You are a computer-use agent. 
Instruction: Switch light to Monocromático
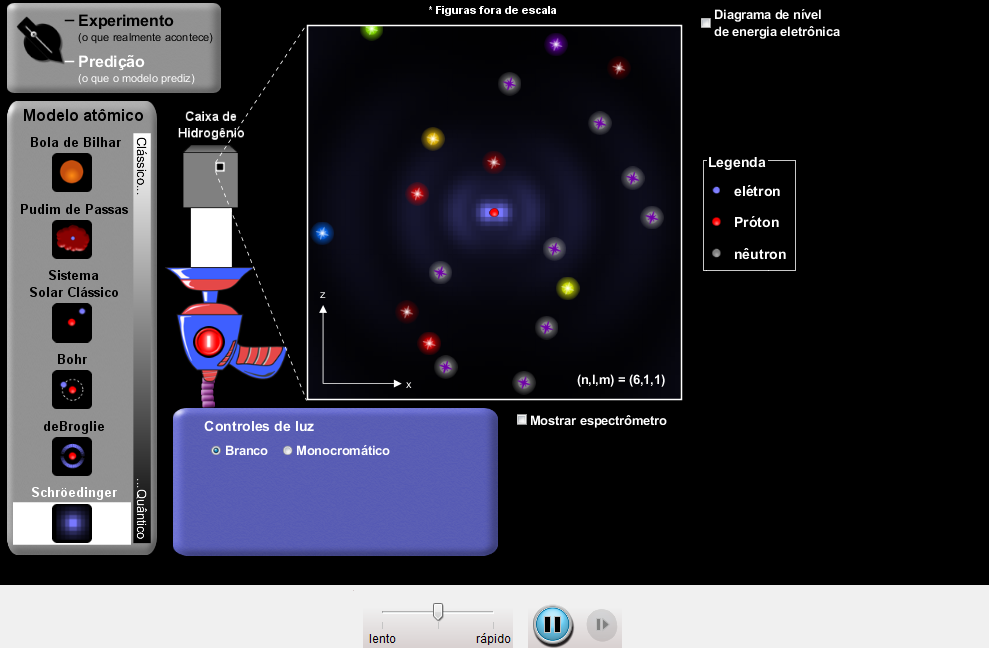(x=288, y=451)
